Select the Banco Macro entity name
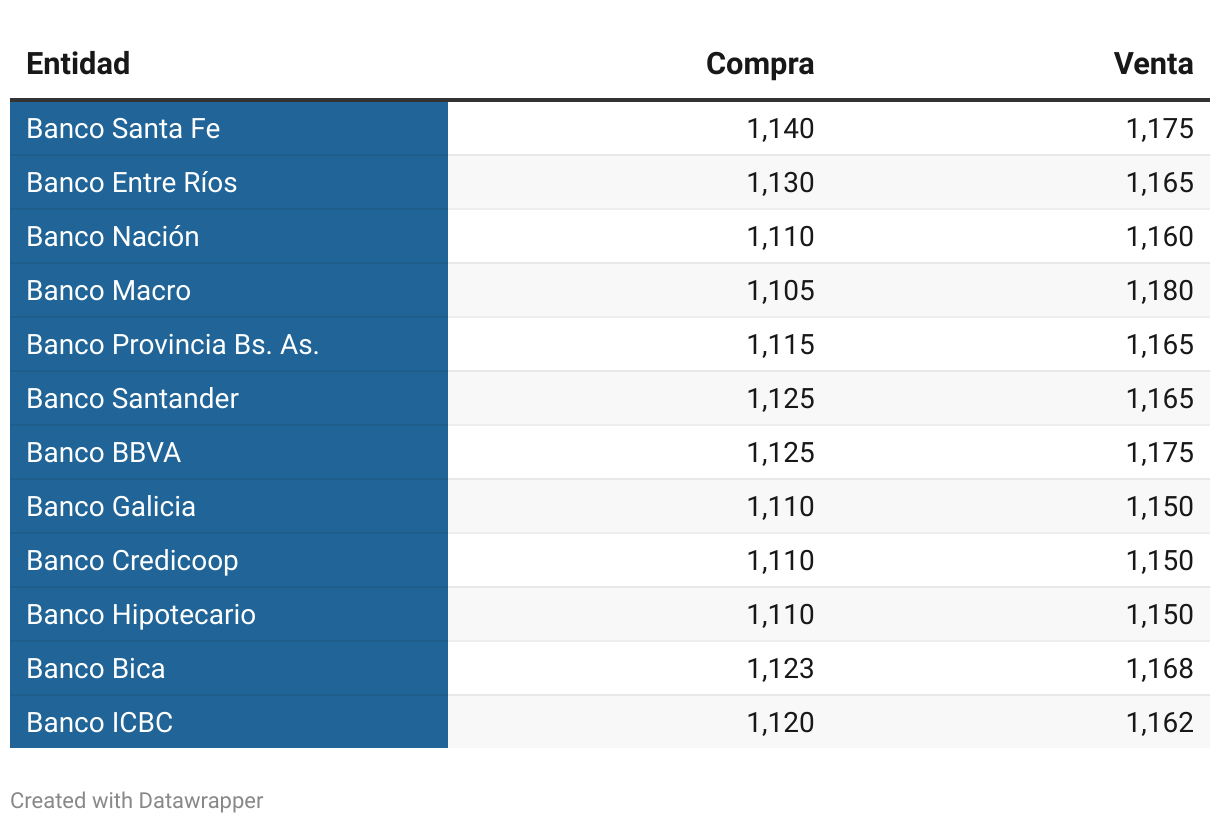The width and height of the screenshot is (1220, 824). tap(108, 291)
